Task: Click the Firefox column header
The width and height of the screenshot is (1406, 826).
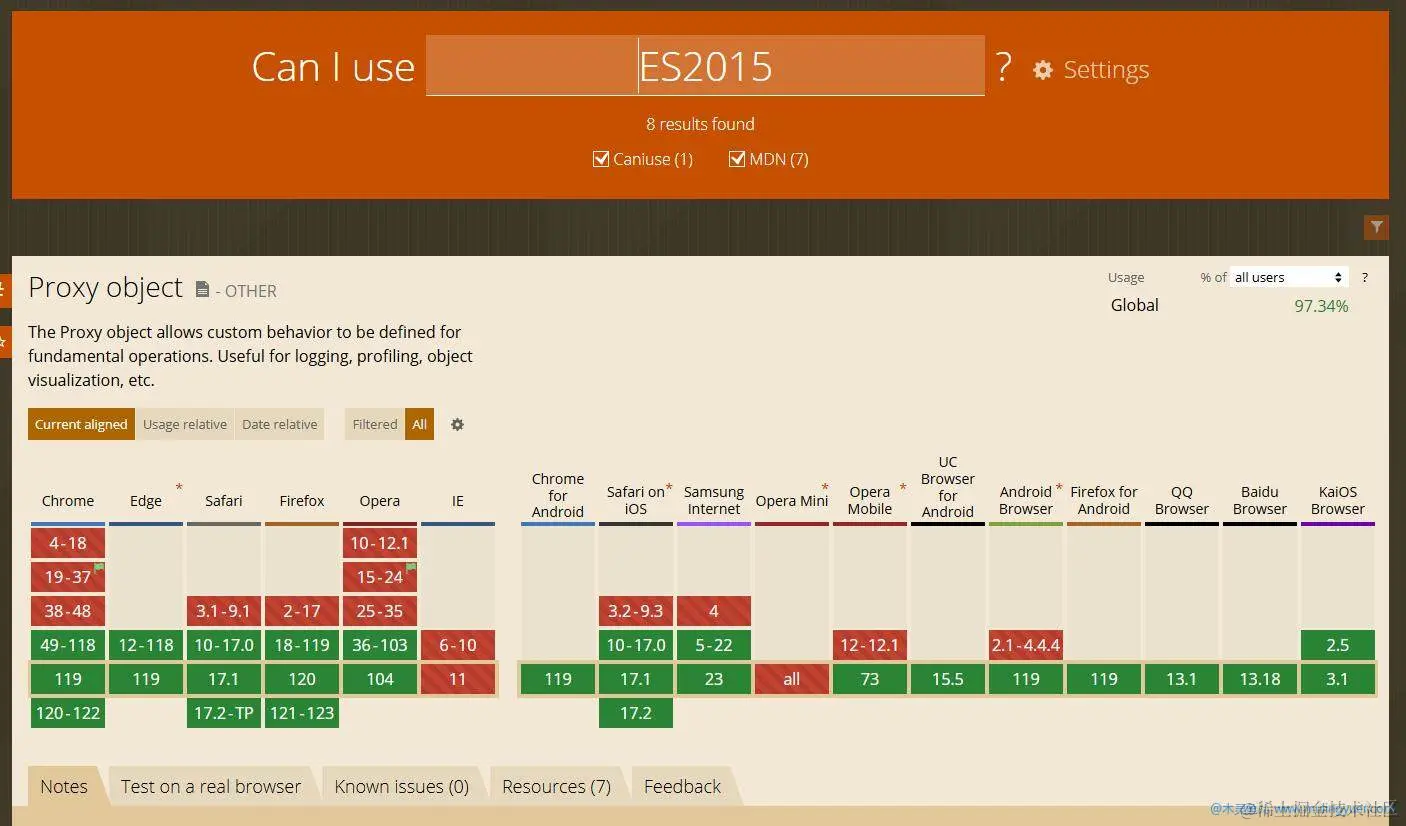Action: [x=302, y=501]
